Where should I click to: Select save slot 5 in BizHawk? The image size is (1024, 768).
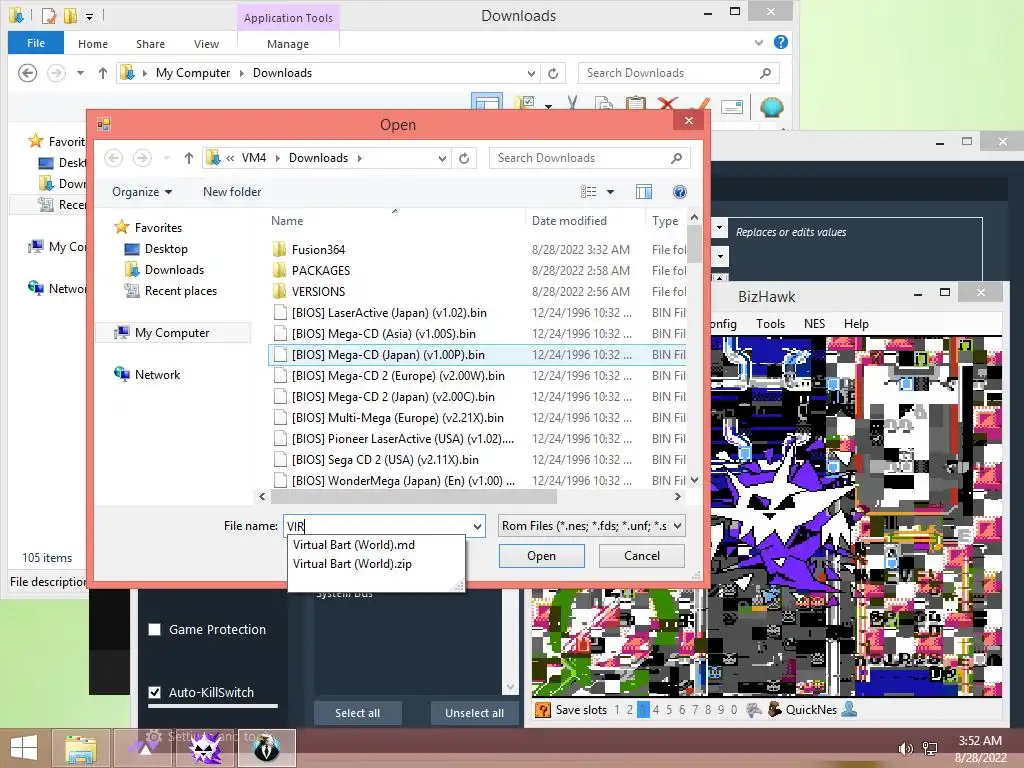669,709
